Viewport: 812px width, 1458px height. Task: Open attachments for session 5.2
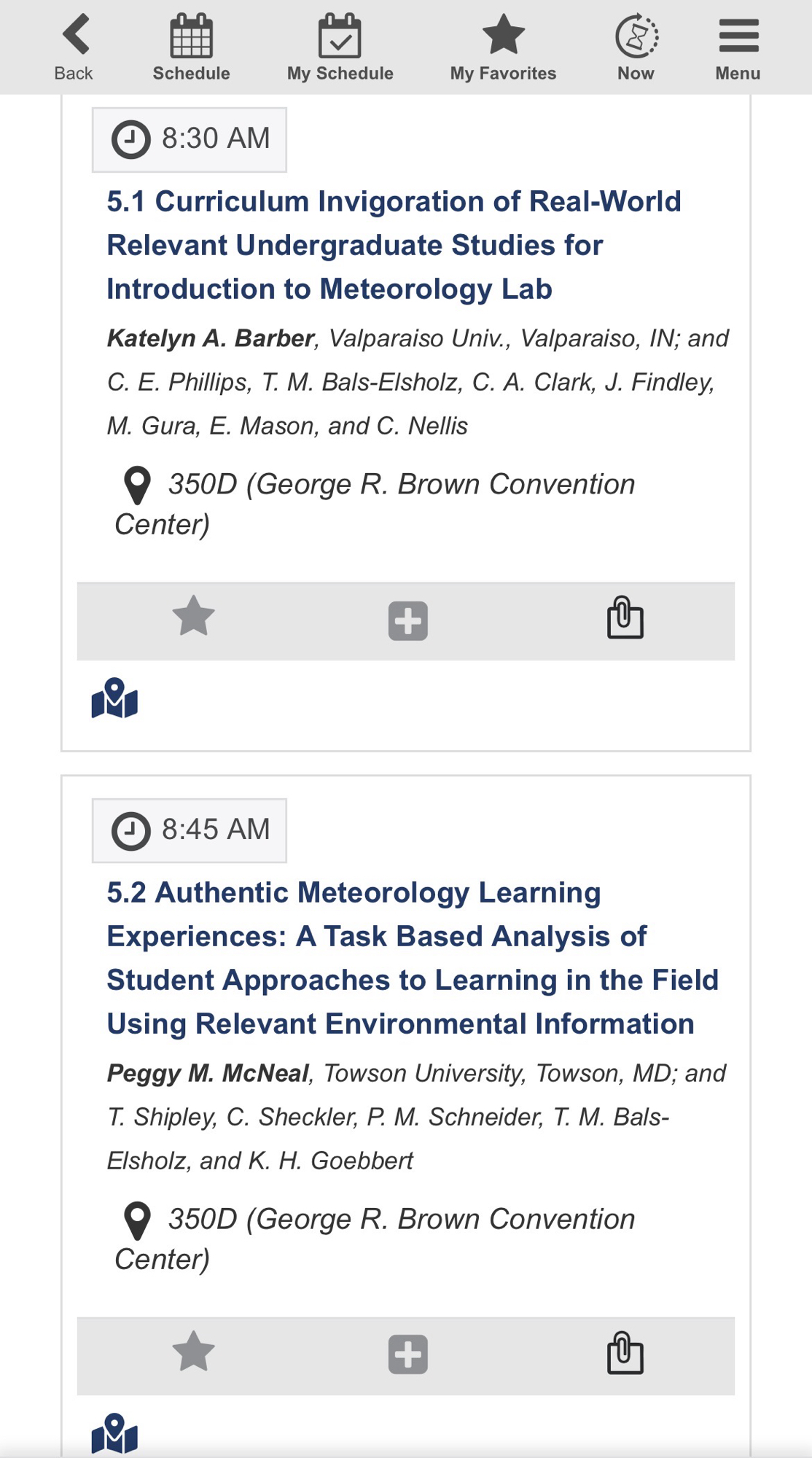click(x=625, y=1353)
